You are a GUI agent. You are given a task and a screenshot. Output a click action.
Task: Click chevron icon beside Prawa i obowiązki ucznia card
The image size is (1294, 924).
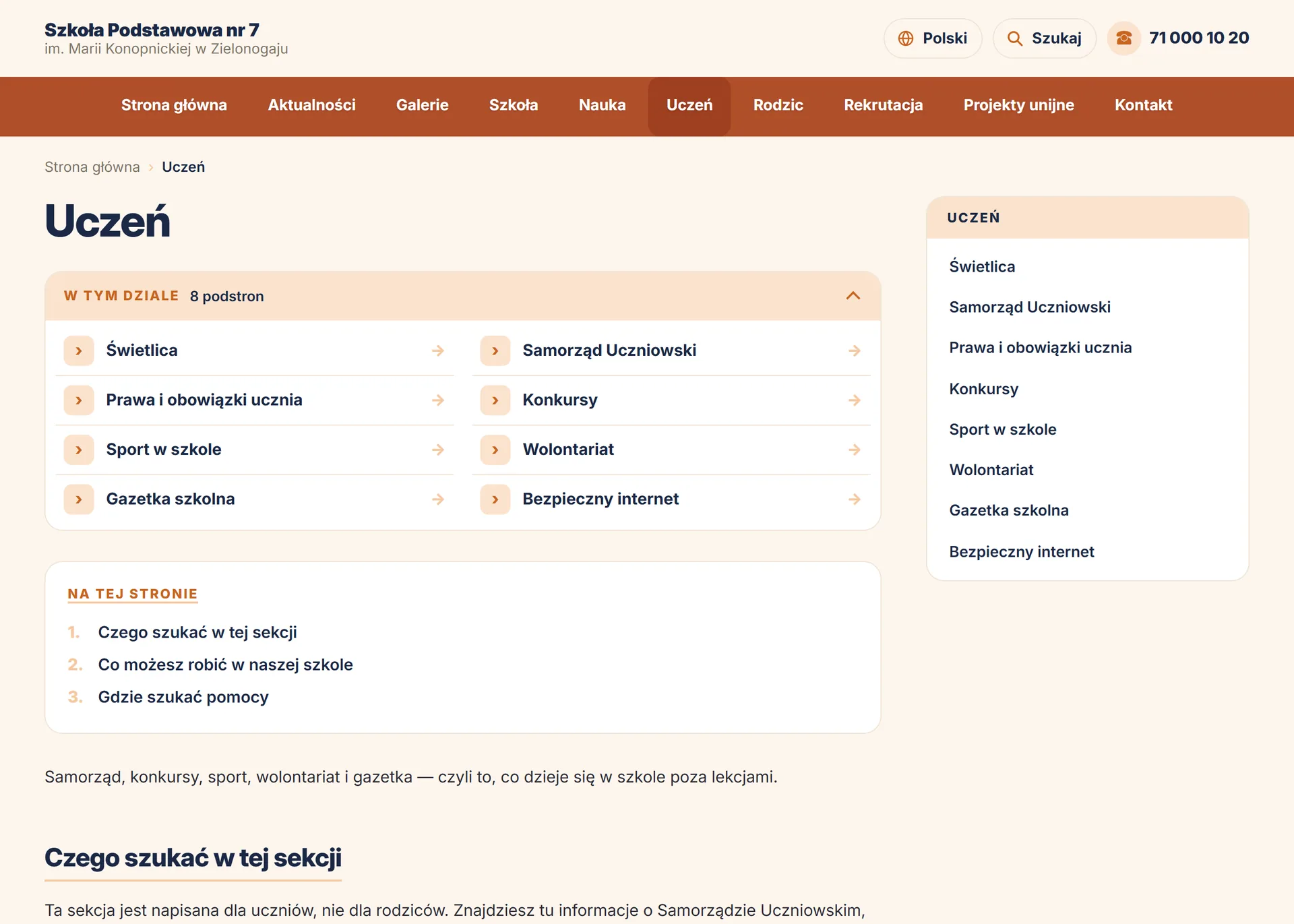[x=79, y=400]
